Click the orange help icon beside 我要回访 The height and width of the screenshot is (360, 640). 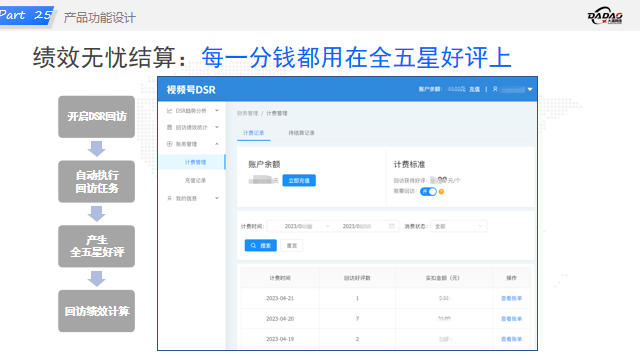click(441, 191)
